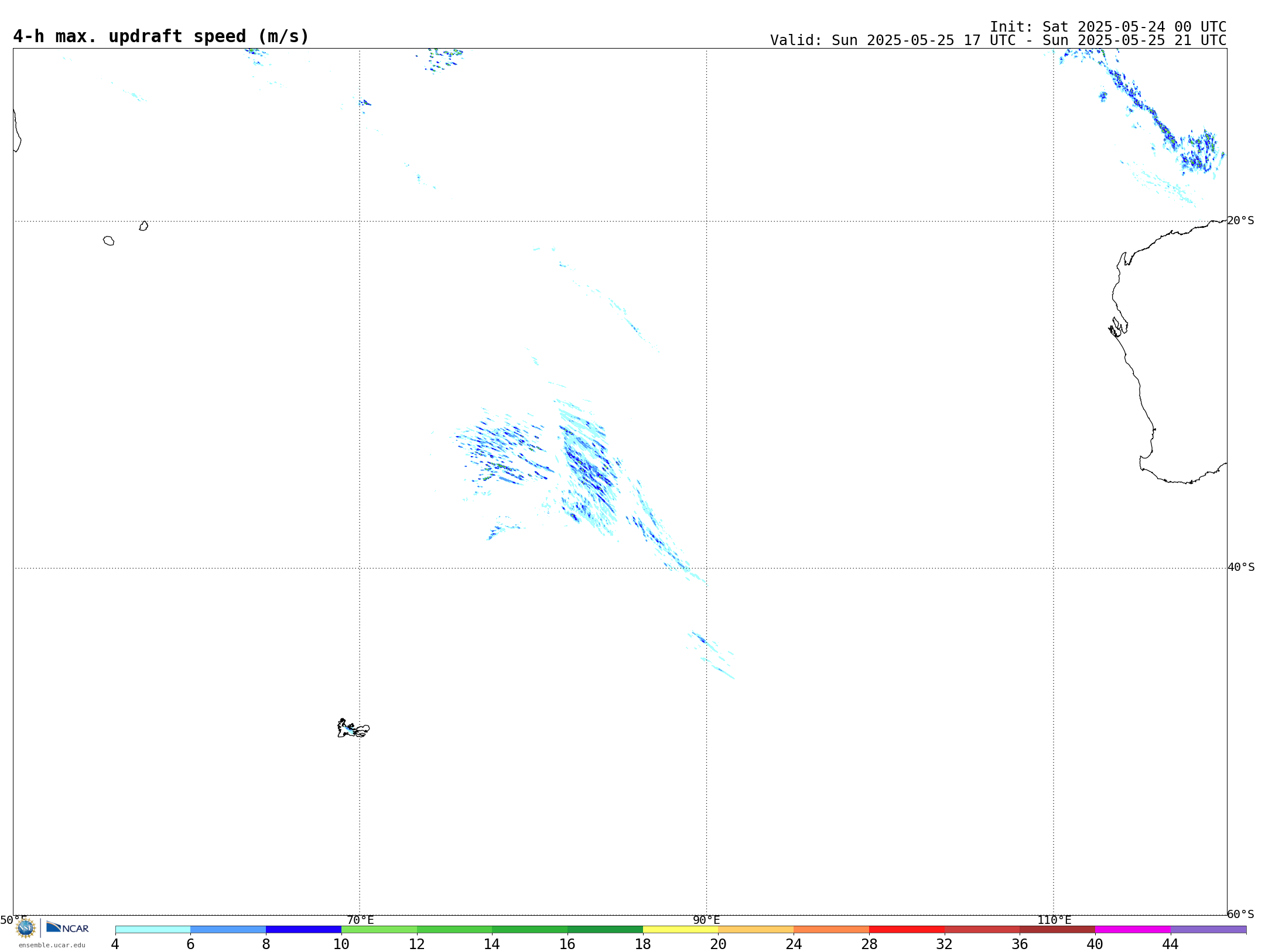Choose the light orange 20–24 colorbar segment
Screen dimensions: 1265x952
coord(756,930)
